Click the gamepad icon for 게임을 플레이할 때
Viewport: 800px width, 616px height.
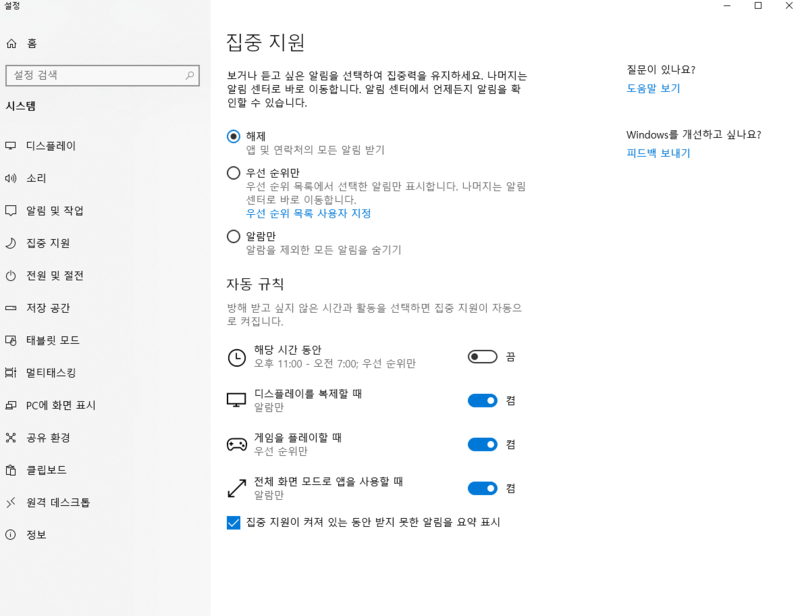tap(236, 445)
